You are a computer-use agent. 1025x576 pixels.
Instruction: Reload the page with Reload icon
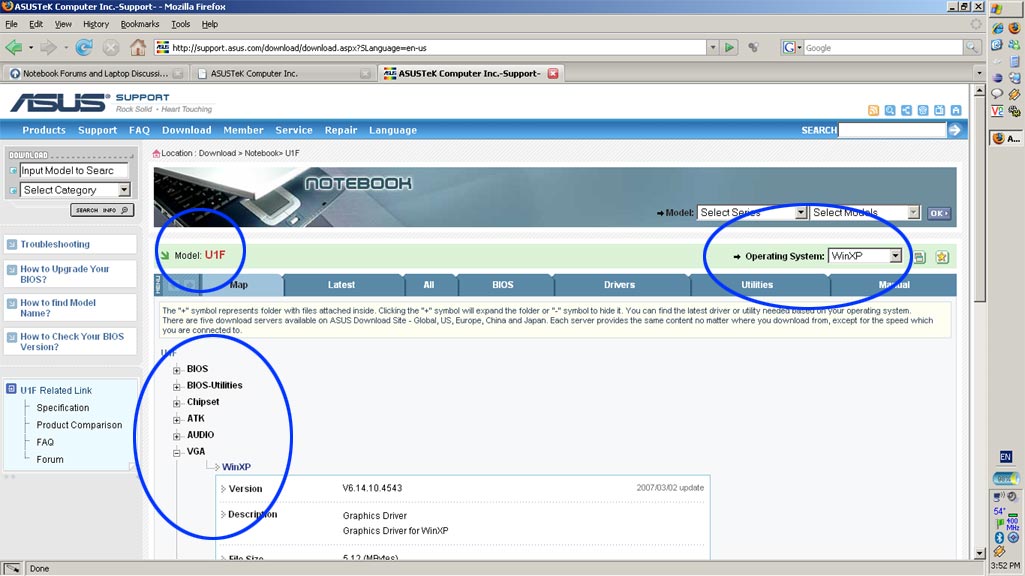click(84, 48)
